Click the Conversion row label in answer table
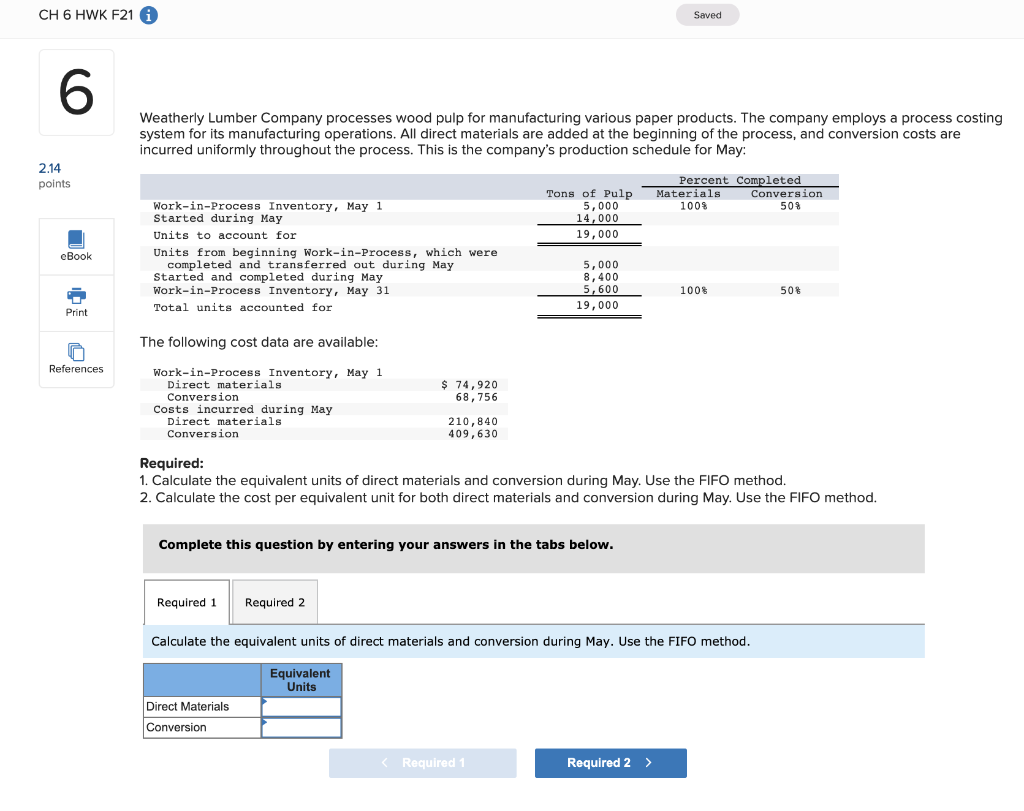 202,727
